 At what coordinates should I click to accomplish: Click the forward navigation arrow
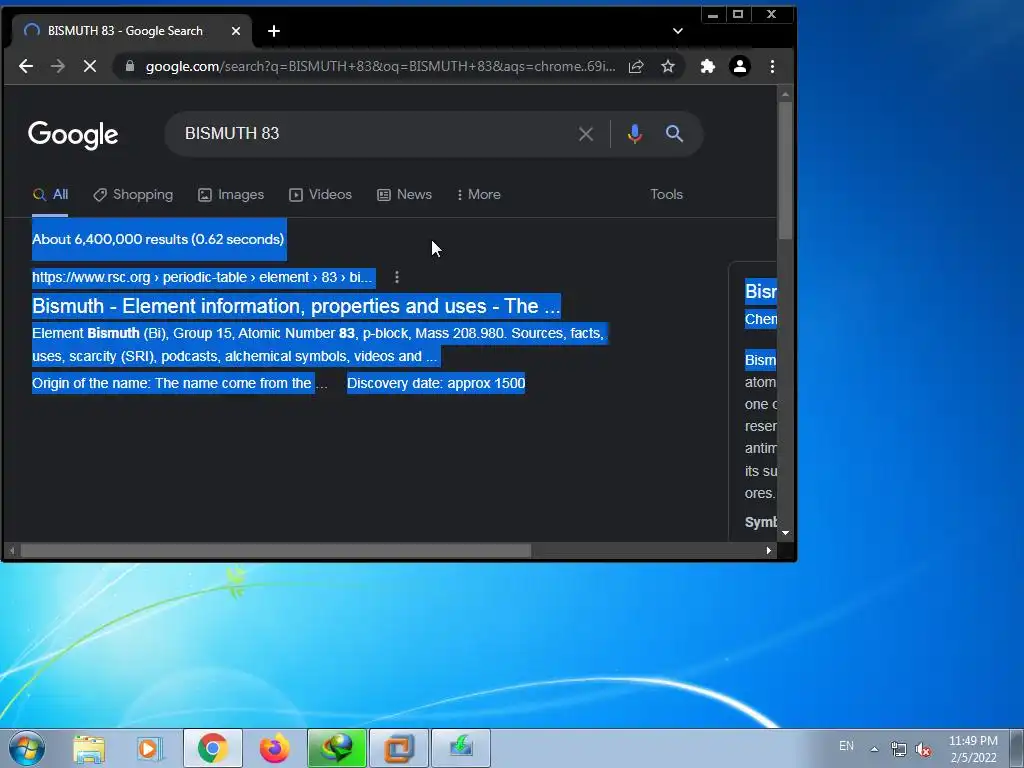pos(58,66)
